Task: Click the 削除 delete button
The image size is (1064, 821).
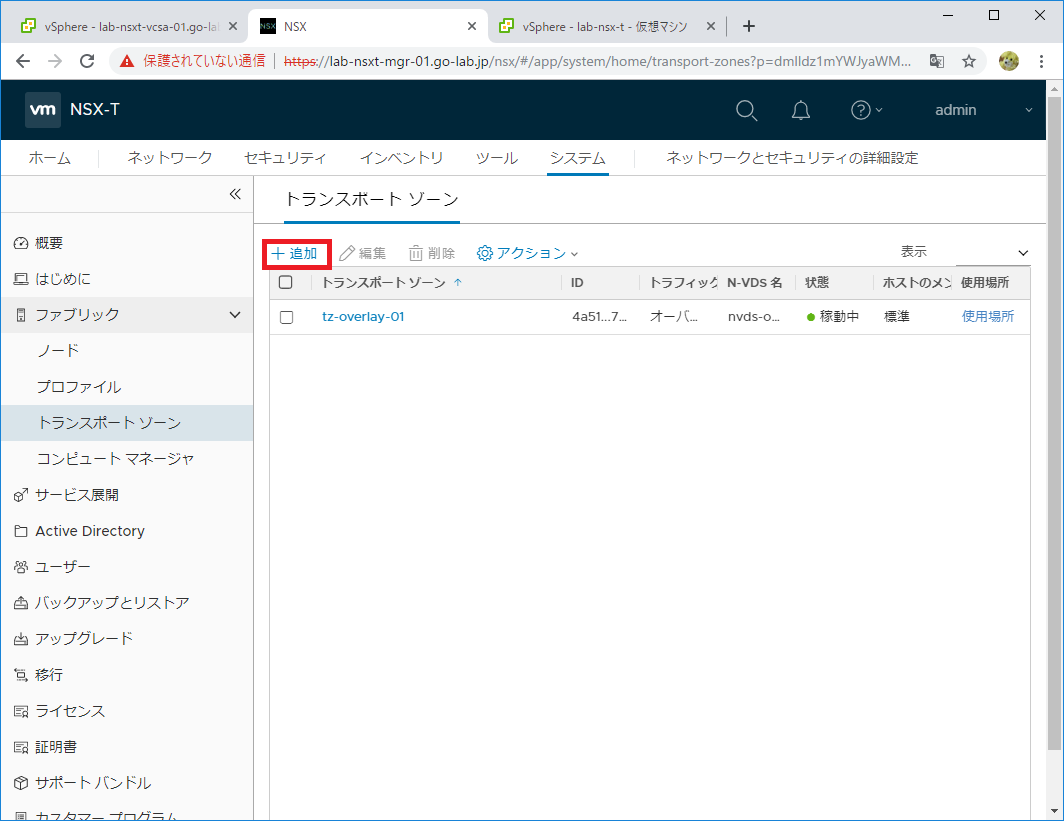Action: (x=432, y=253)
